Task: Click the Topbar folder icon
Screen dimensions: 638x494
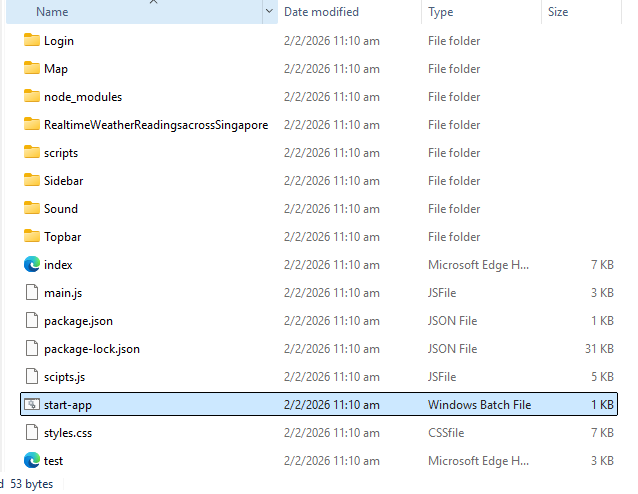Action: (32, 236)
